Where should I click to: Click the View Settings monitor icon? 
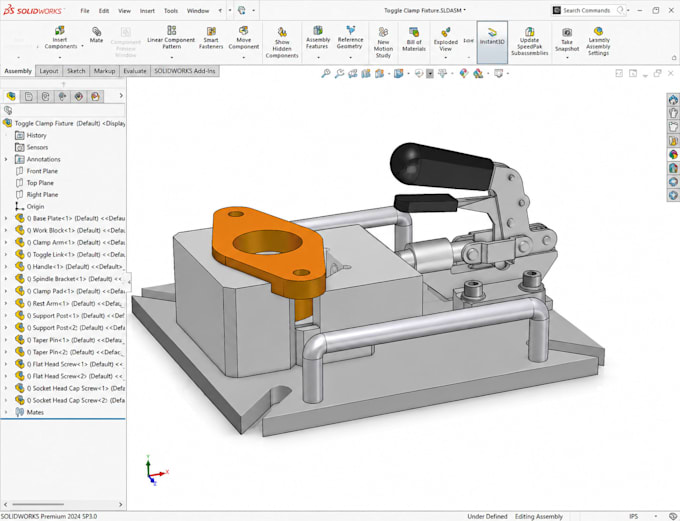498,74
